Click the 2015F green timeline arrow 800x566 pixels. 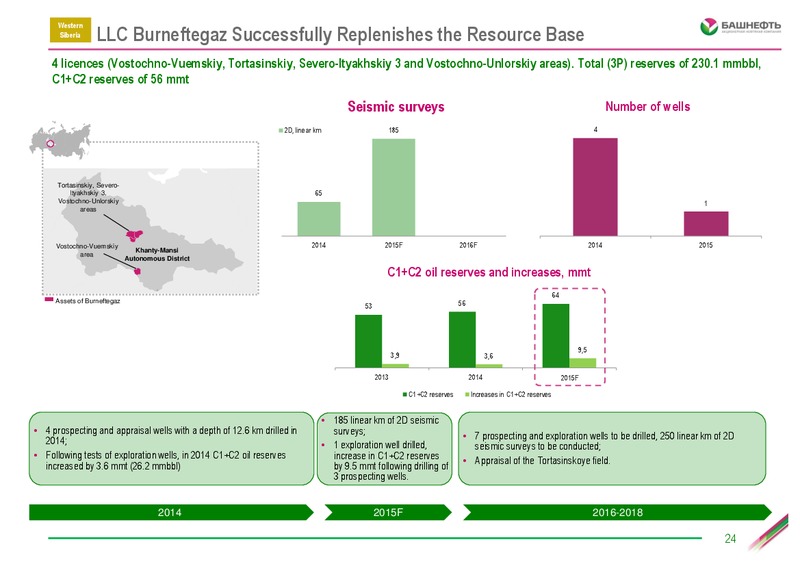[x=388, y=512]
